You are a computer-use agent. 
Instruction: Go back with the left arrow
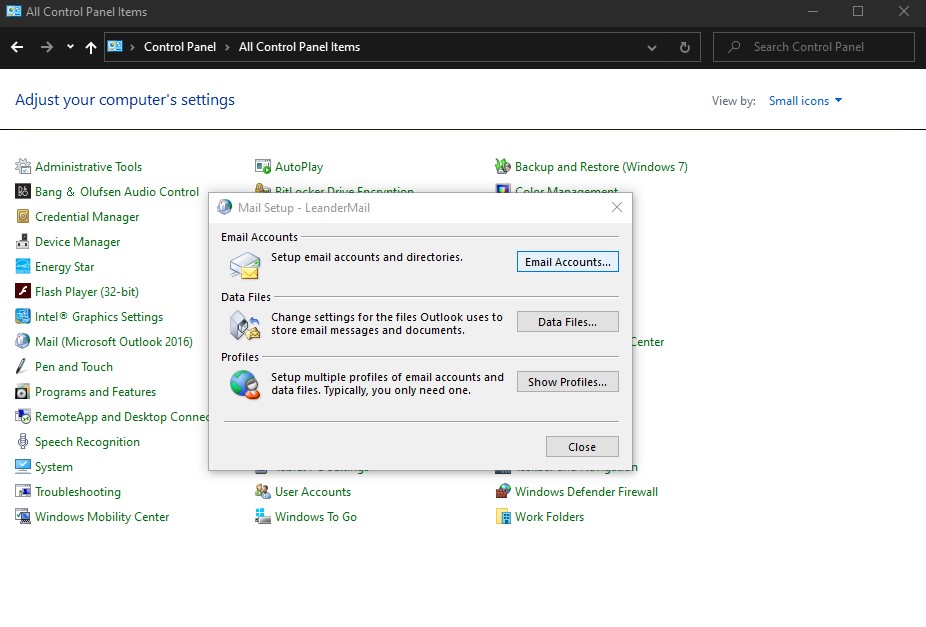pyautogui.click(x=17, y=47)
